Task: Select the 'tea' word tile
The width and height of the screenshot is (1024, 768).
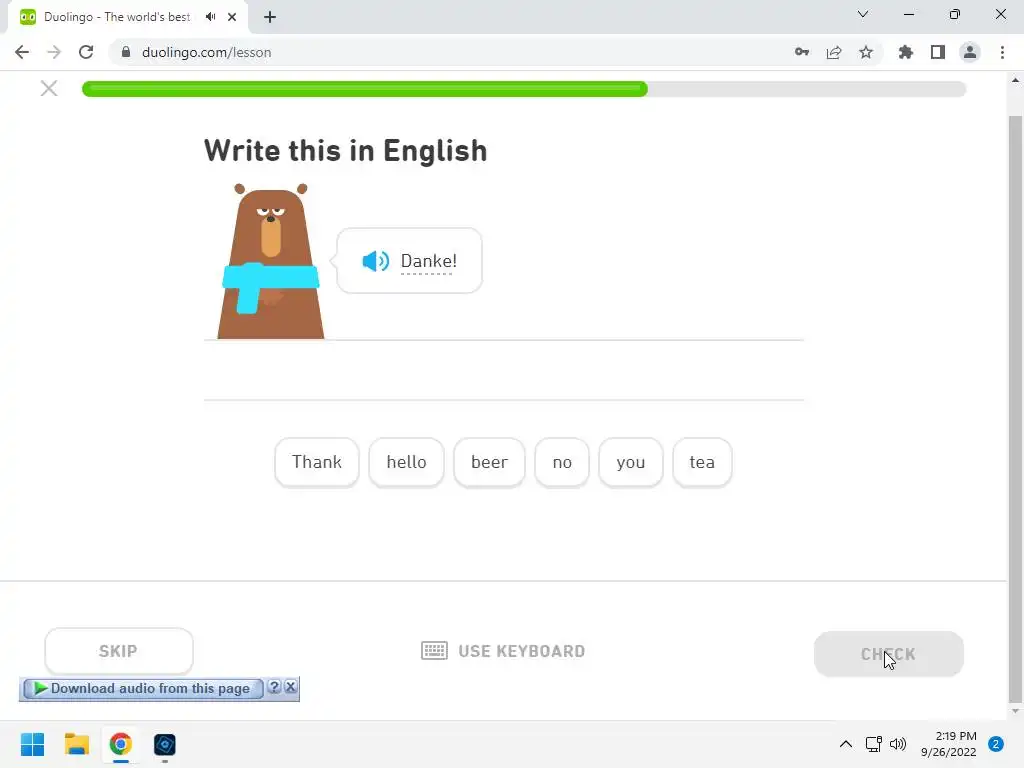Action: [702, 462]
